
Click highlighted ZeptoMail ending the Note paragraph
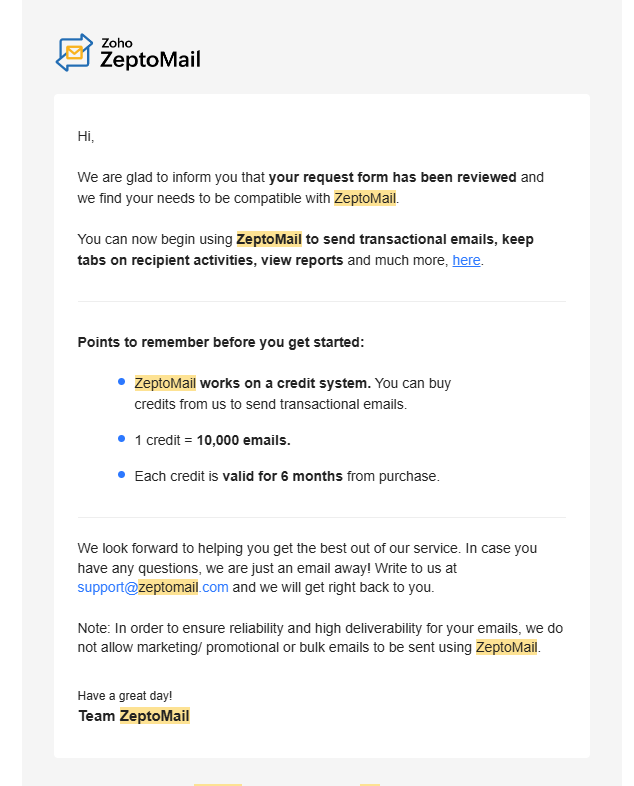point(507,647)
